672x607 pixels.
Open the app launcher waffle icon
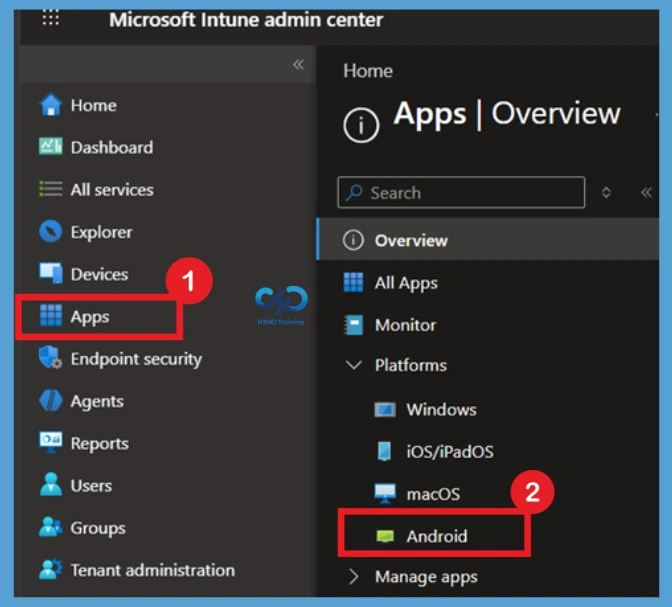click(x=51, y=18)
